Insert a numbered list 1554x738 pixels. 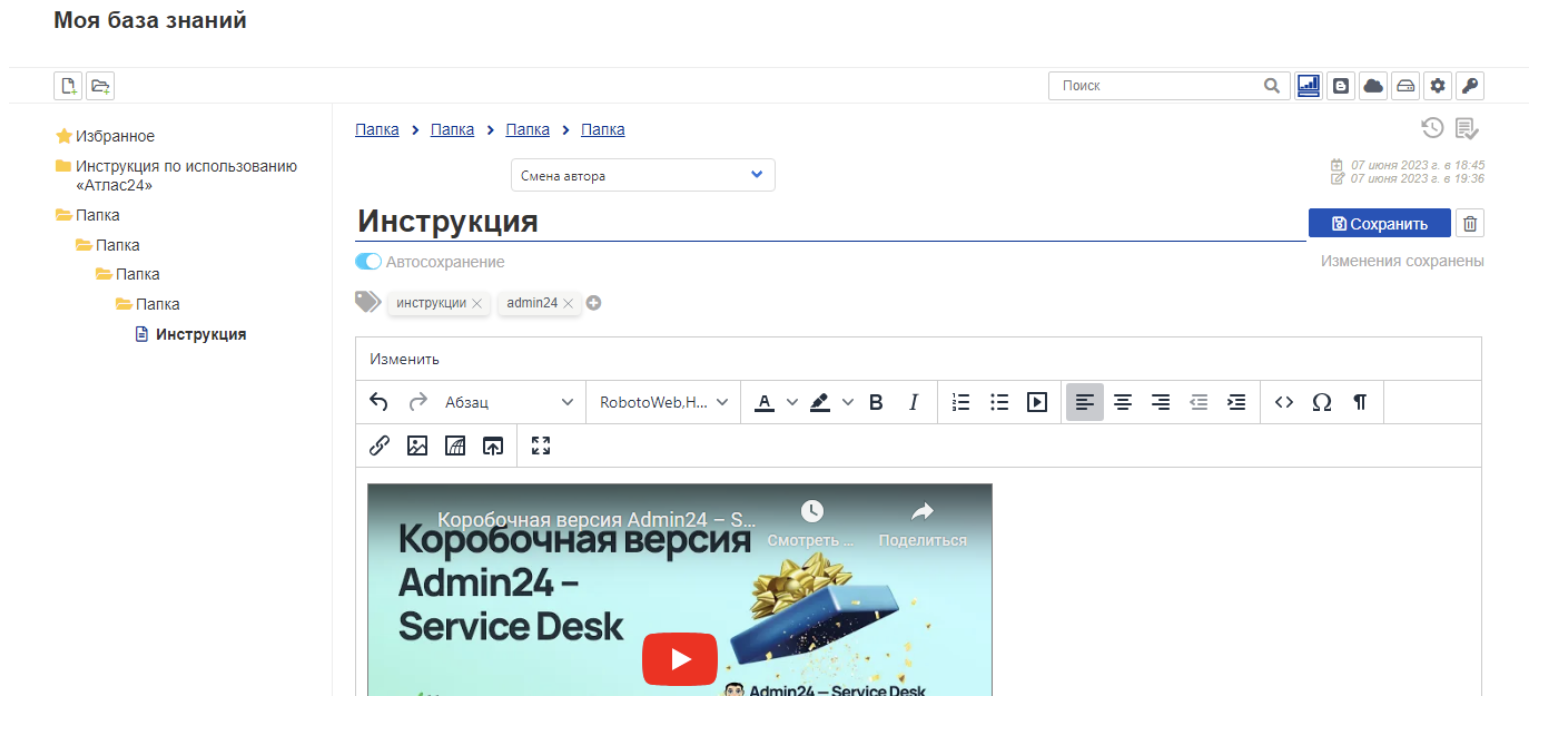click(x=961, y=402)
